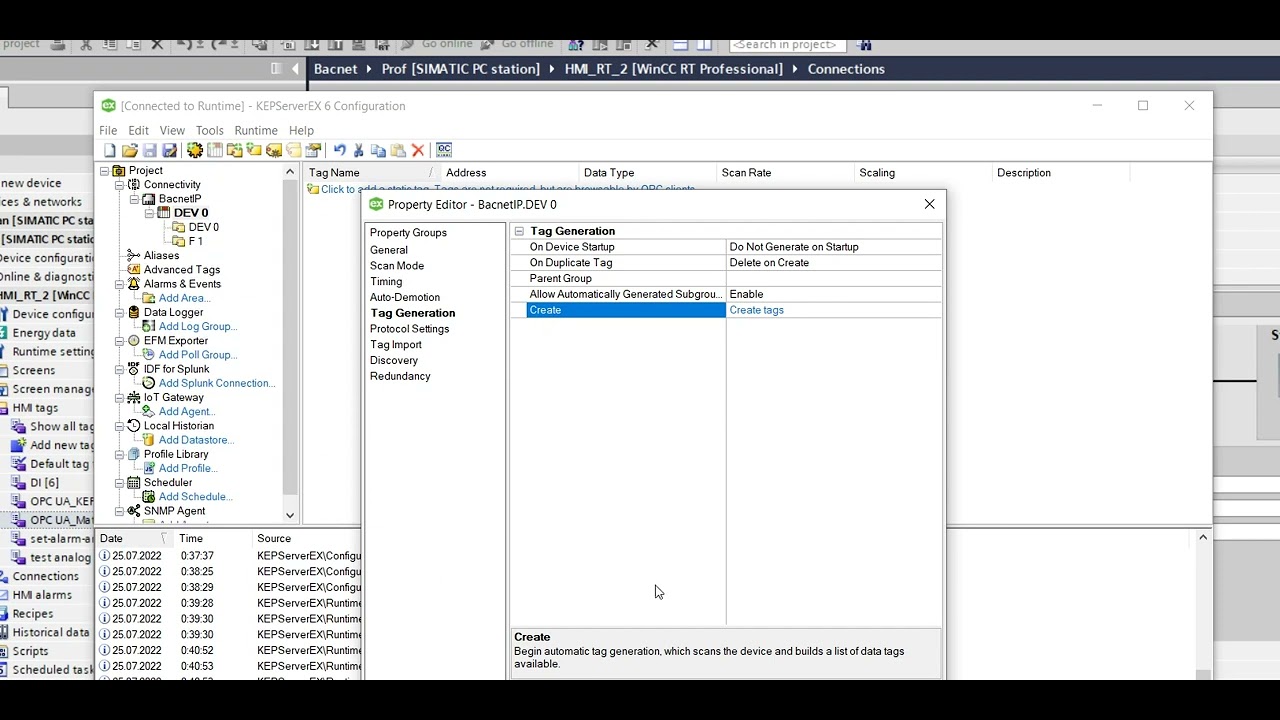Click the Cut scissors icon
The image size is (1280, 720).
pos(358,150)
